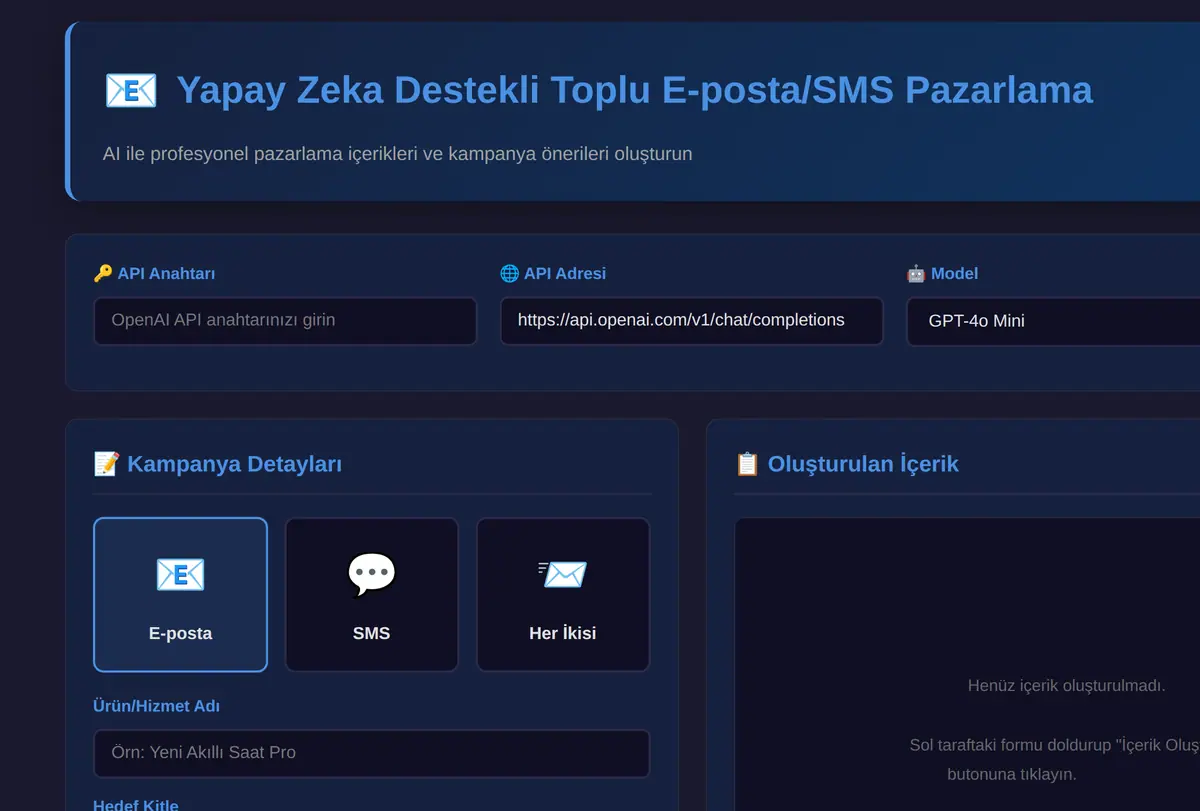Click the email icon in the page header

coord(131,90)
